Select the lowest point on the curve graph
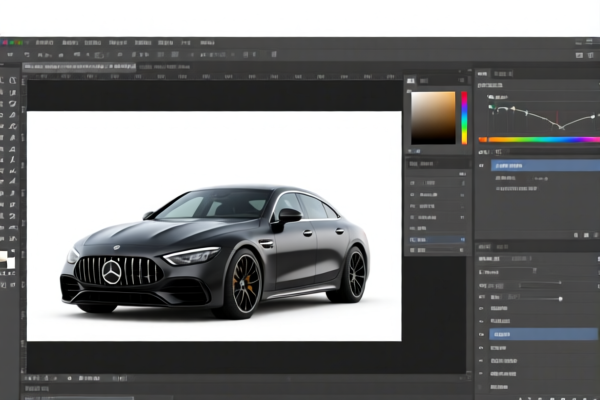The width and height of the screenshot is (600, 400). click(561, 127)
